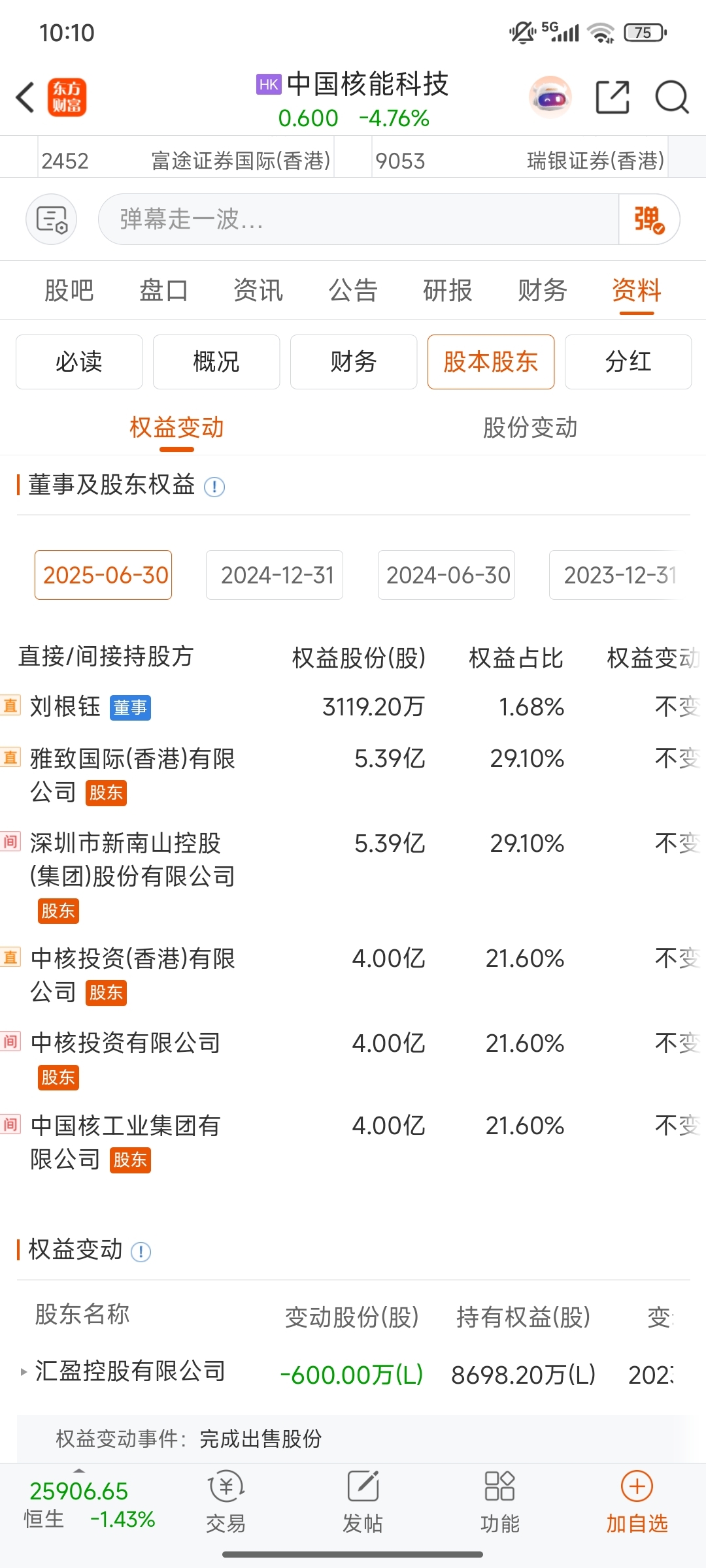
Task: Select the 概况 sub-tab button
Action: [216, 362]
